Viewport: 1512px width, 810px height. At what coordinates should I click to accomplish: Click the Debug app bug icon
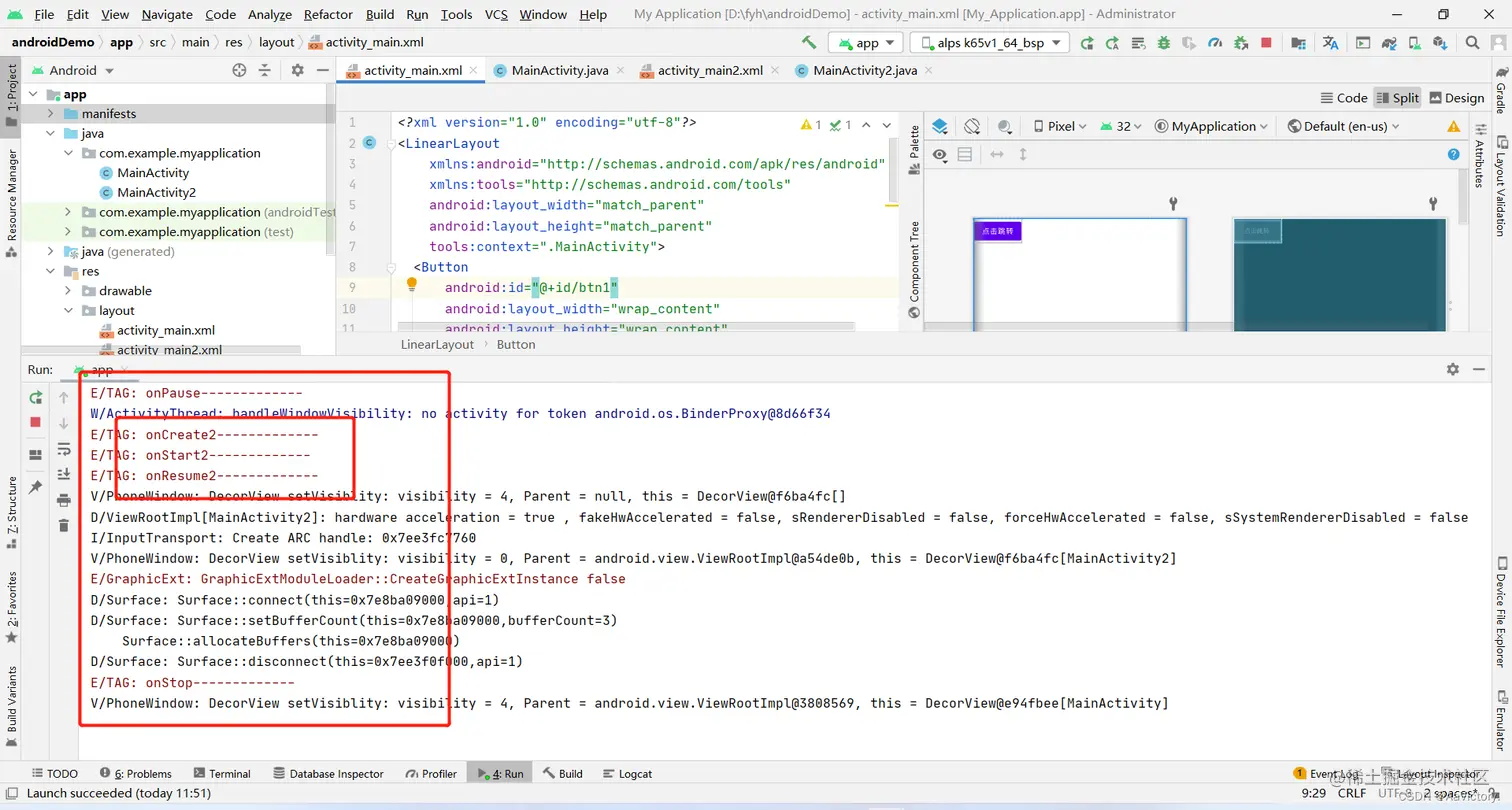coord(1164,43)
